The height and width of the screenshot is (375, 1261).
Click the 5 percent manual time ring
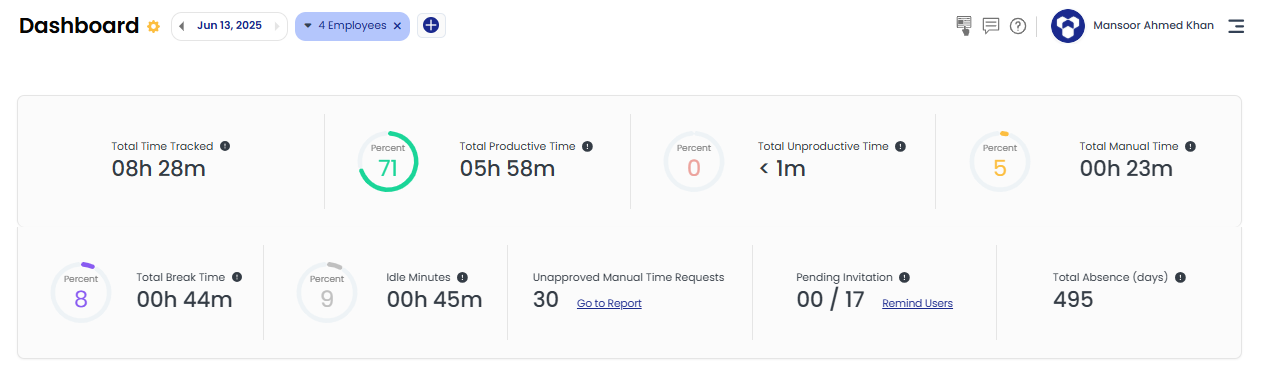(x=1000, y=161)
